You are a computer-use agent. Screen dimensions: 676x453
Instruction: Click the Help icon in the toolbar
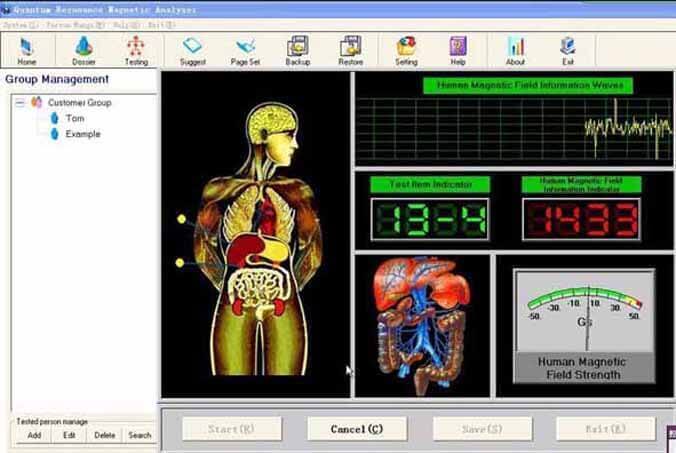tap(458, 50)
